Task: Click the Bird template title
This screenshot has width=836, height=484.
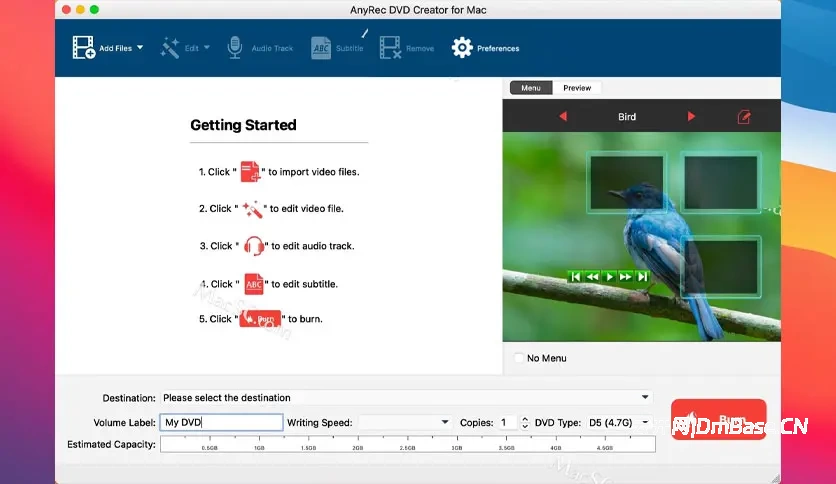Action: (627, 117)
